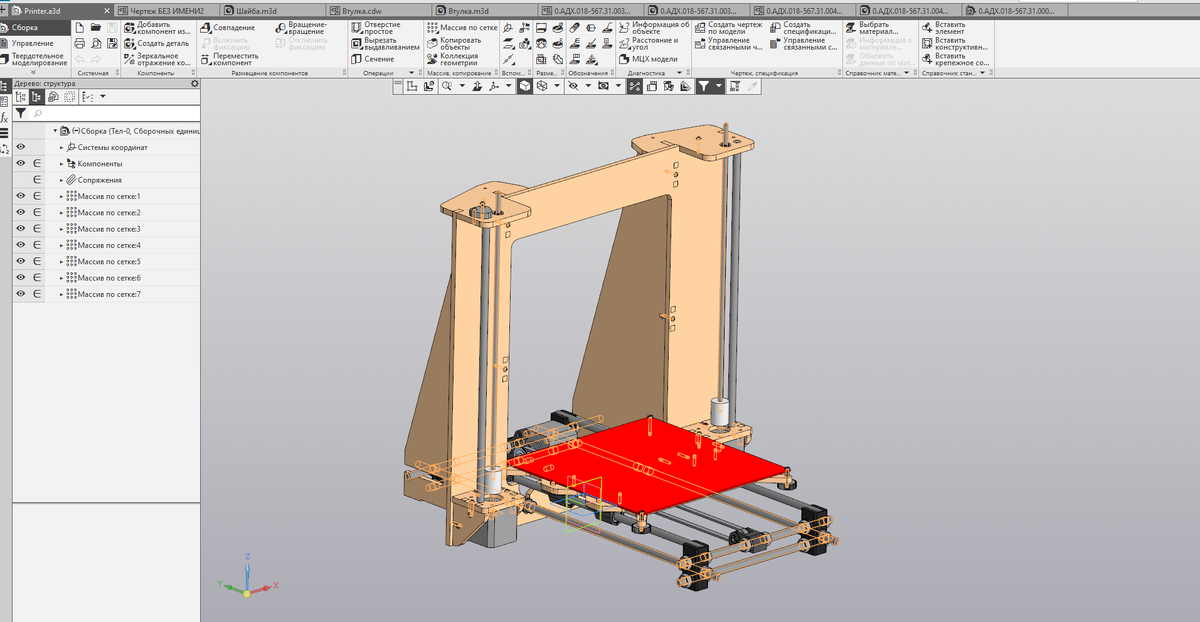
Task: Click Создать чертеж по модели
Action: click(728, 28)
